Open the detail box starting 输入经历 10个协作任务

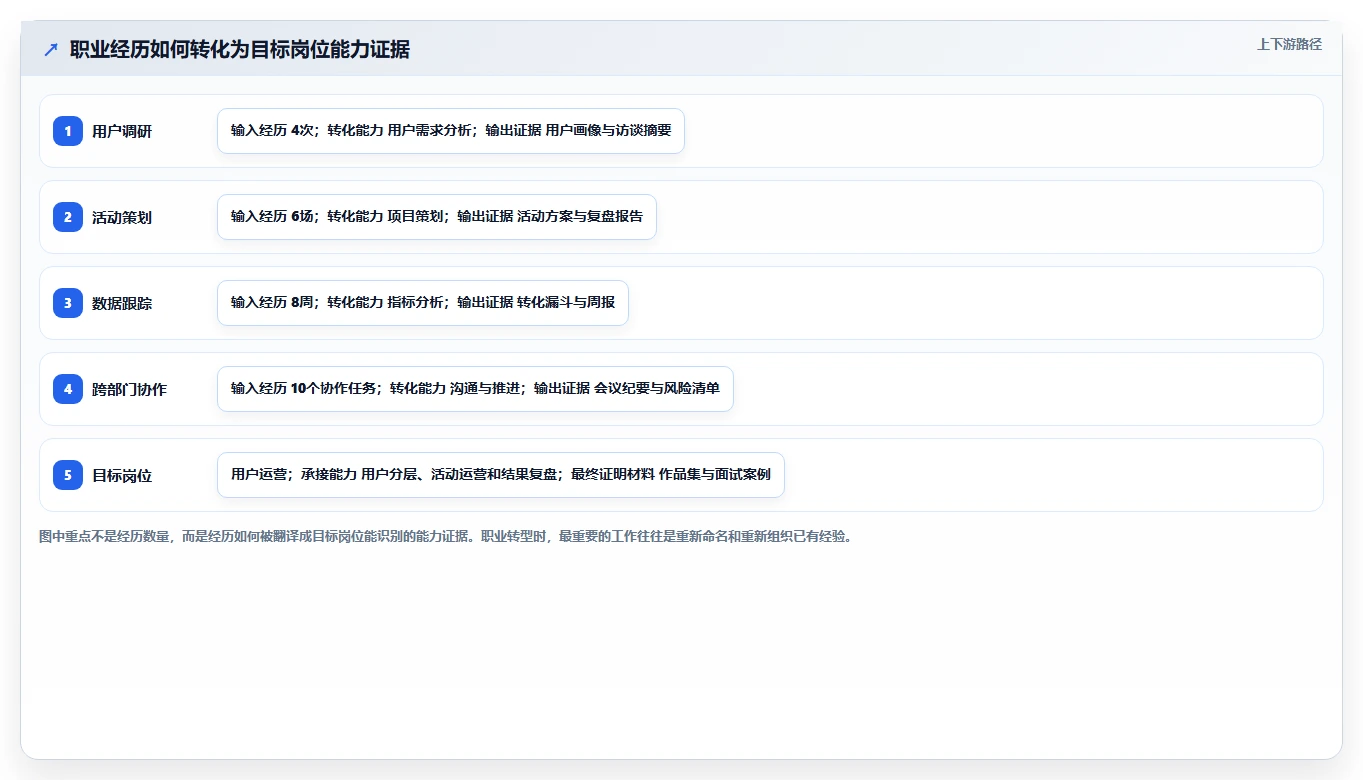click(x=475, y=389)
